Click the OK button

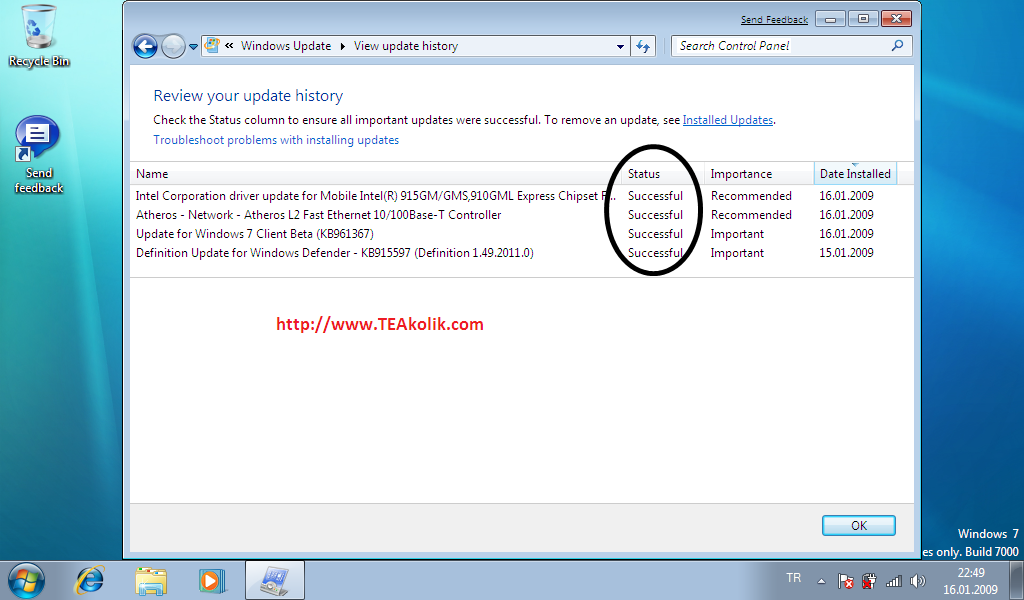tap(859, 526)
